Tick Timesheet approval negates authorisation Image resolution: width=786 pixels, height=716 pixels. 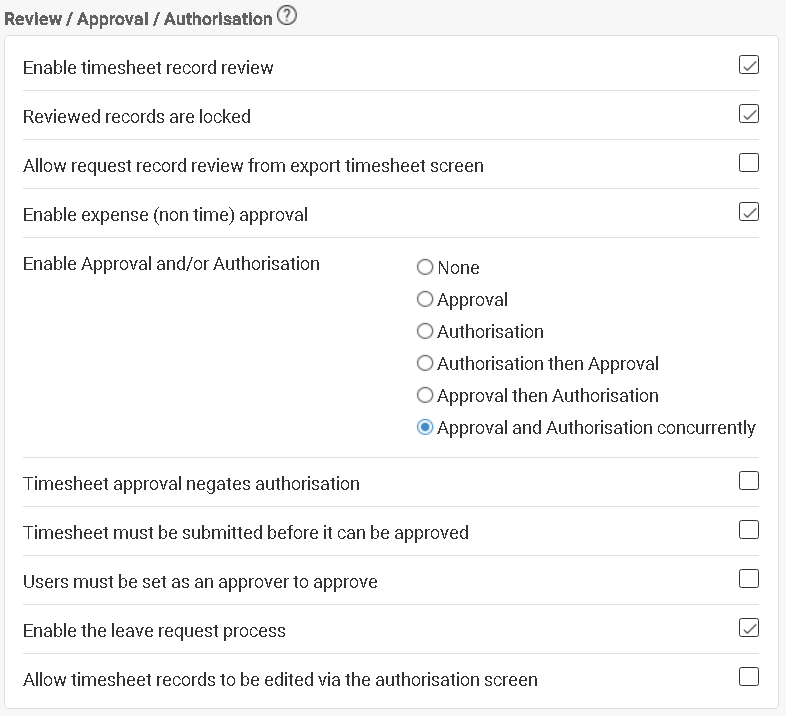[x=748, y=480]
